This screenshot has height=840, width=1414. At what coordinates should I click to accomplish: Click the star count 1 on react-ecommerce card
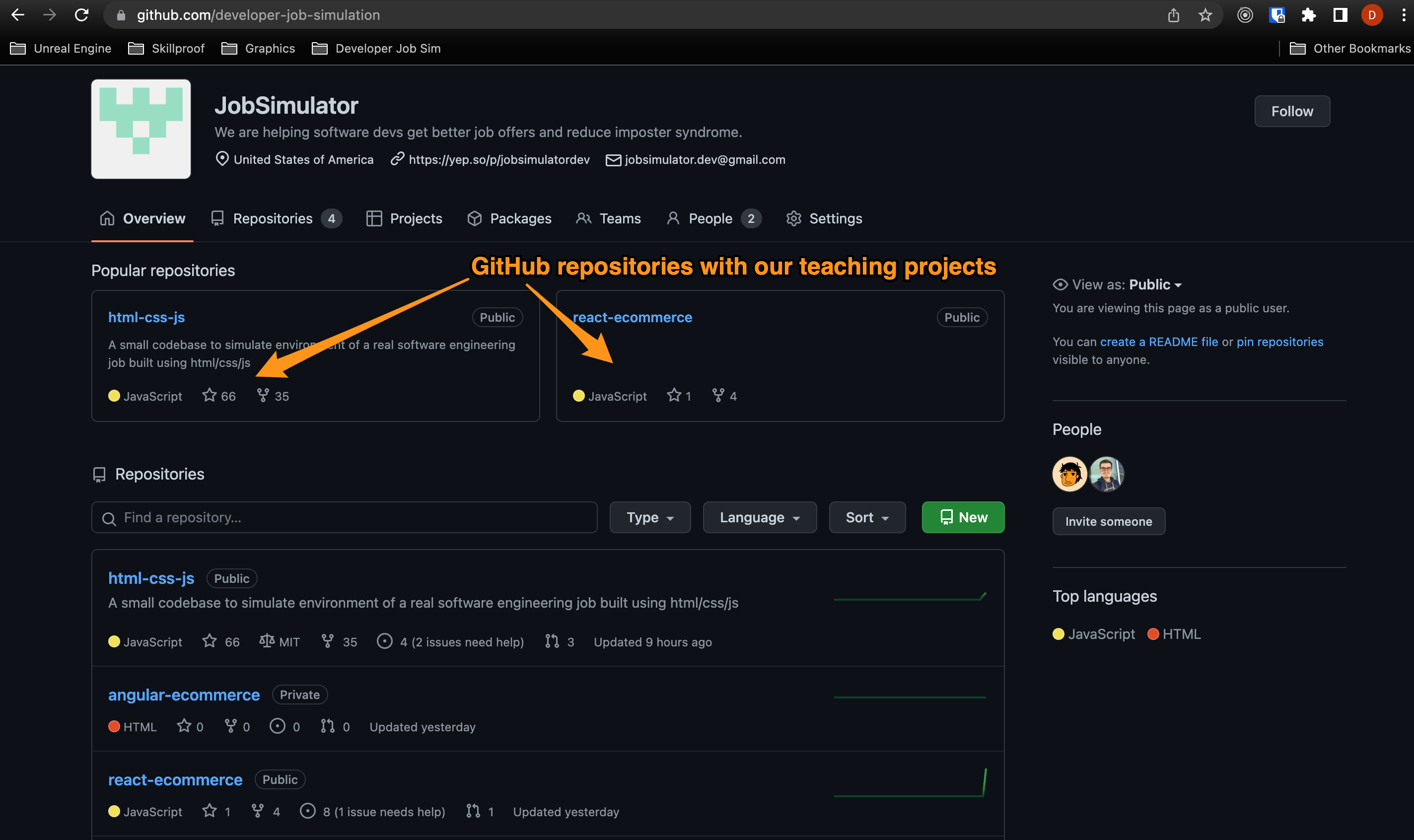pyautogui.click(x=679, y=396)
